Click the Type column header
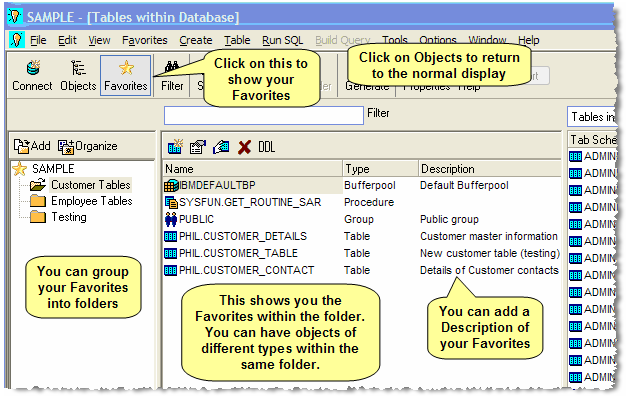Image resolution: width=626 pixels, height=398 pixels. pyautogui.click(x=380, y=169)
